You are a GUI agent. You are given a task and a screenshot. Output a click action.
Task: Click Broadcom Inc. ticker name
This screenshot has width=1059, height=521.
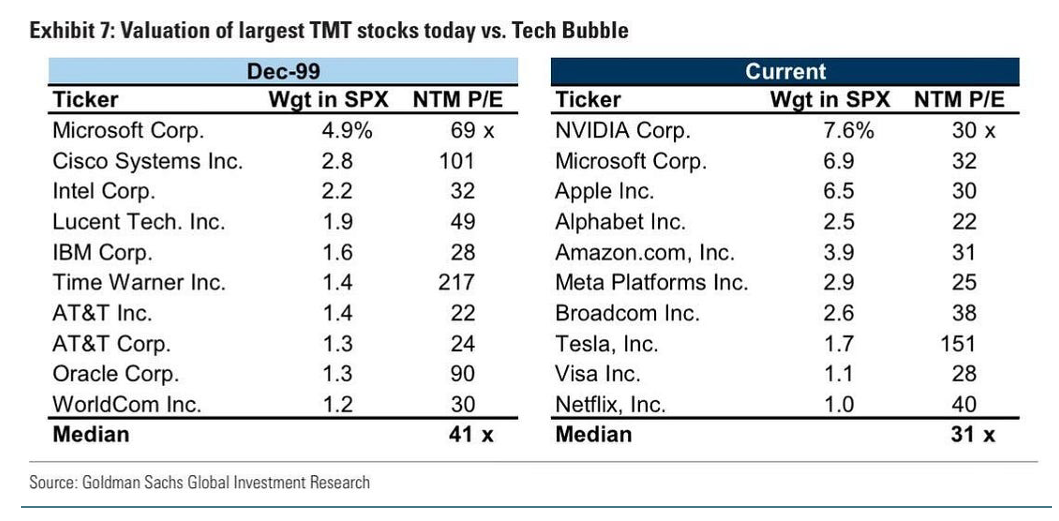point(618,313)
